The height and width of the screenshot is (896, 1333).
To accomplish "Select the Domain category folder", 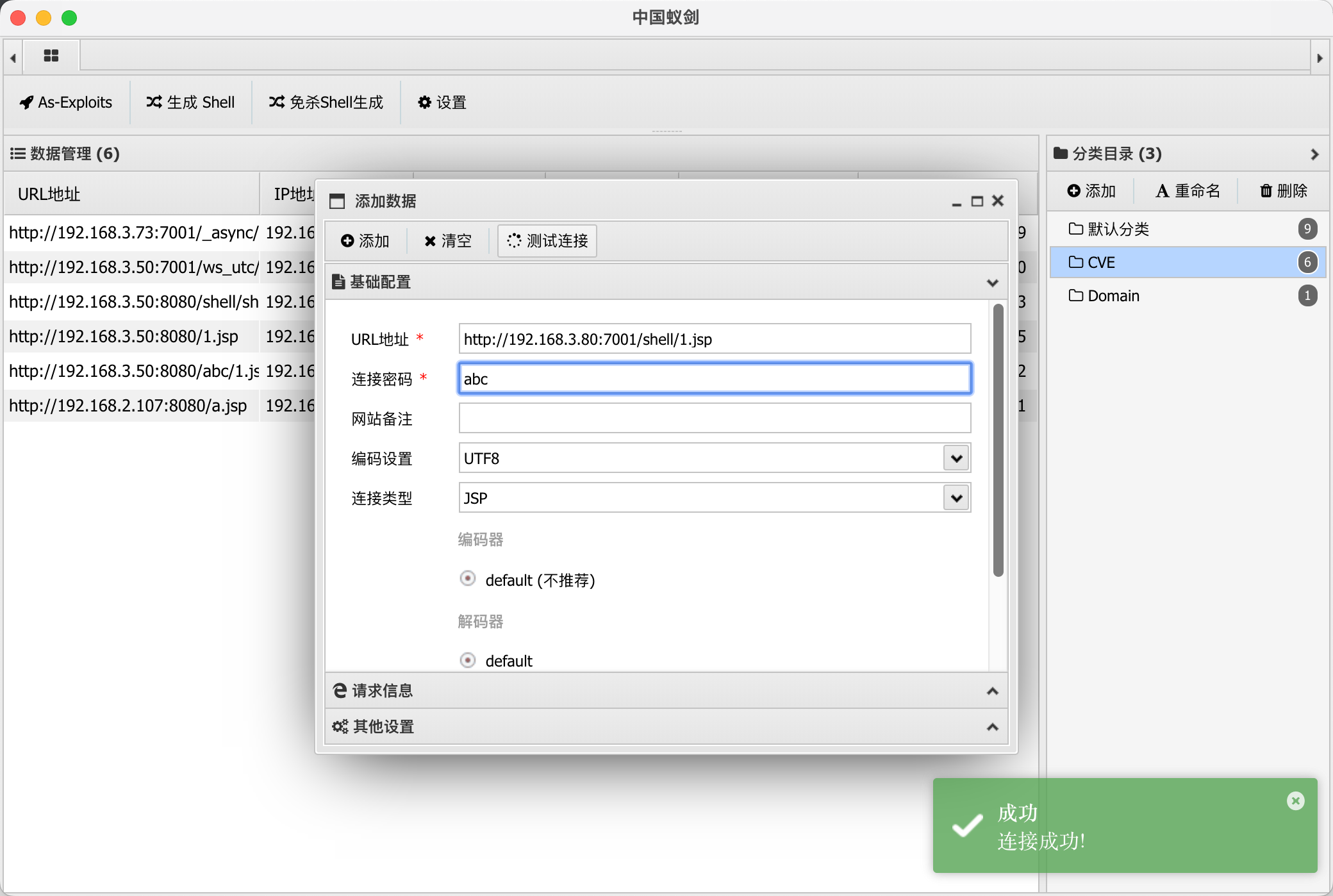I will [x=1113, y=295].
